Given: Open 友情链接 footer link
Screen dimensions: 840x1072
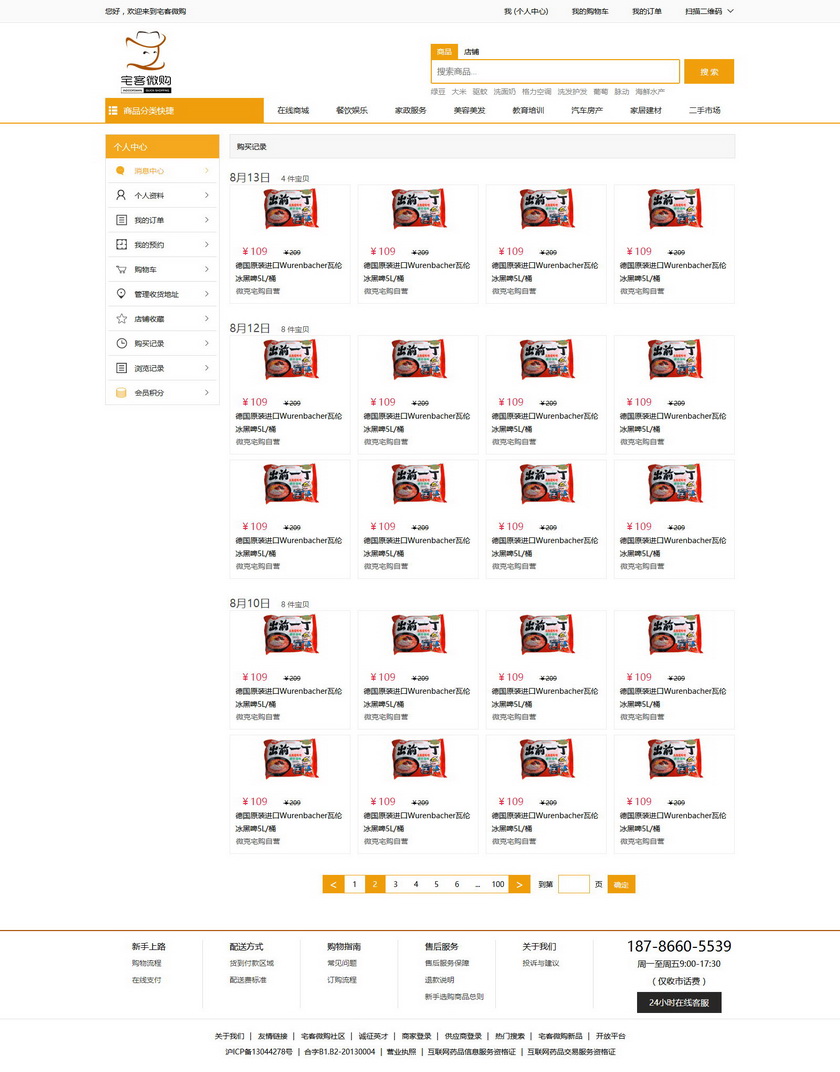Looking at the screenshot, I should pos(273,1036).
